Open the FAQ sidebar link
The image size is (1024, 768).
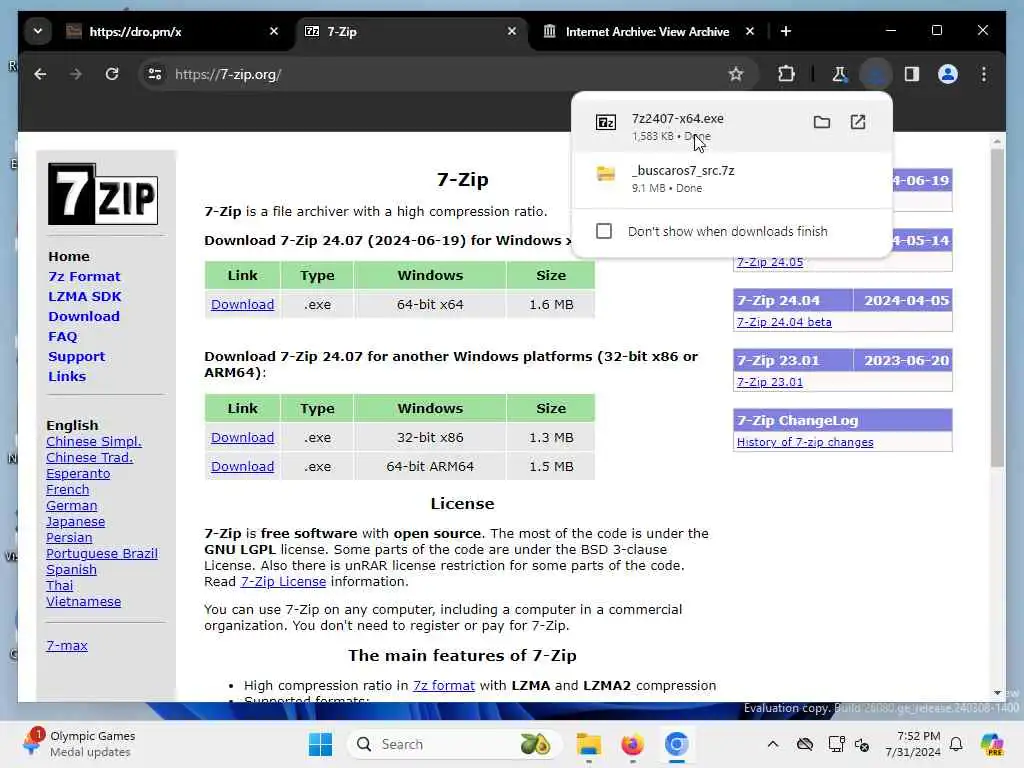(x=63, y=336)
